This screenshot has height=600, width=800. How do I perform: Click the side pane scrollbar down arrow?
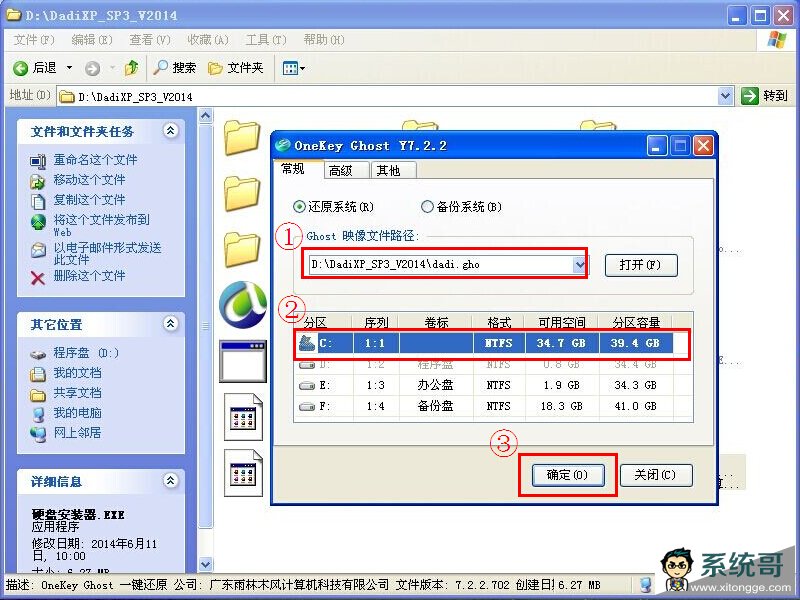tap(205, 564)
